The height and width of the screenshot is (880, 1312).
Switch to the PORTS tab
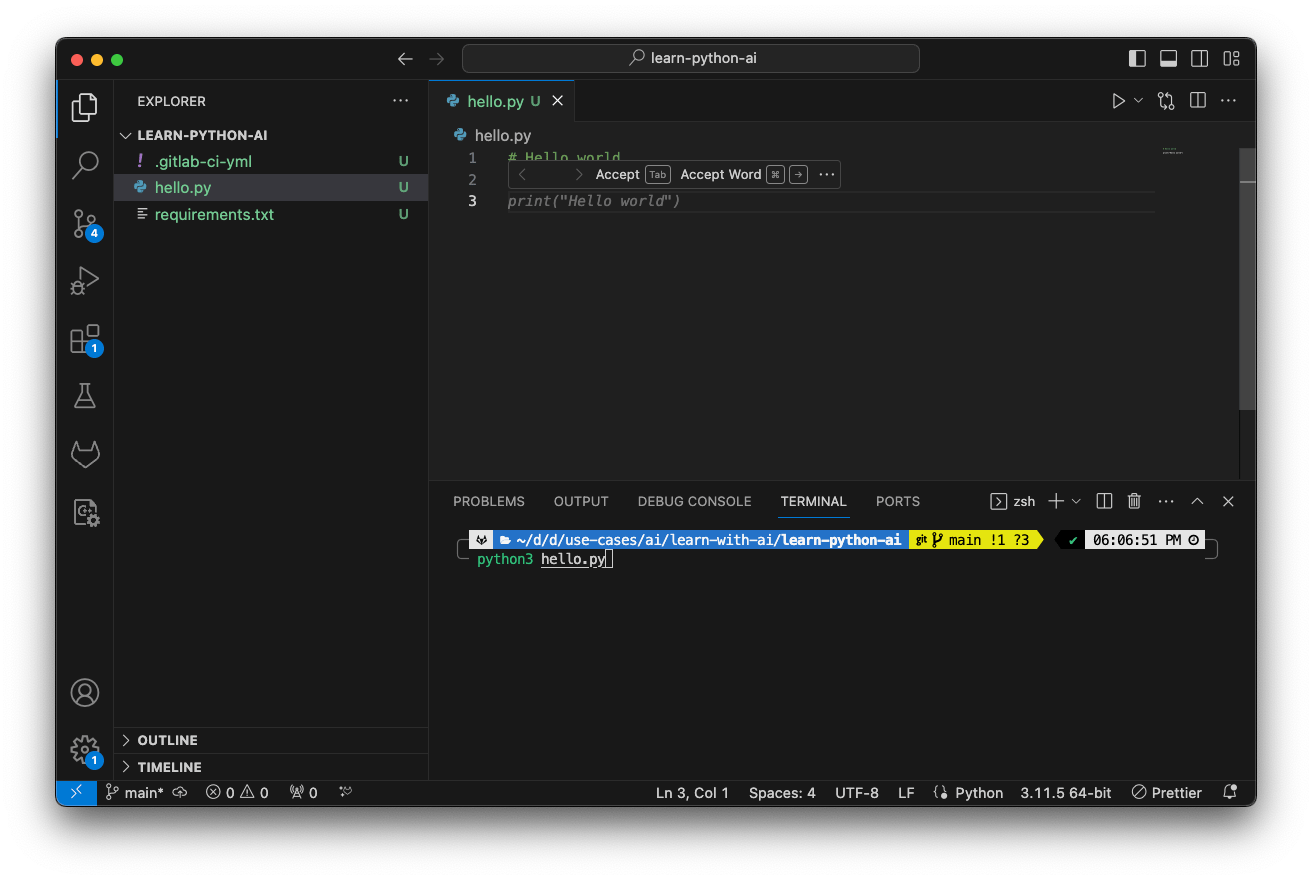point(897,501)
